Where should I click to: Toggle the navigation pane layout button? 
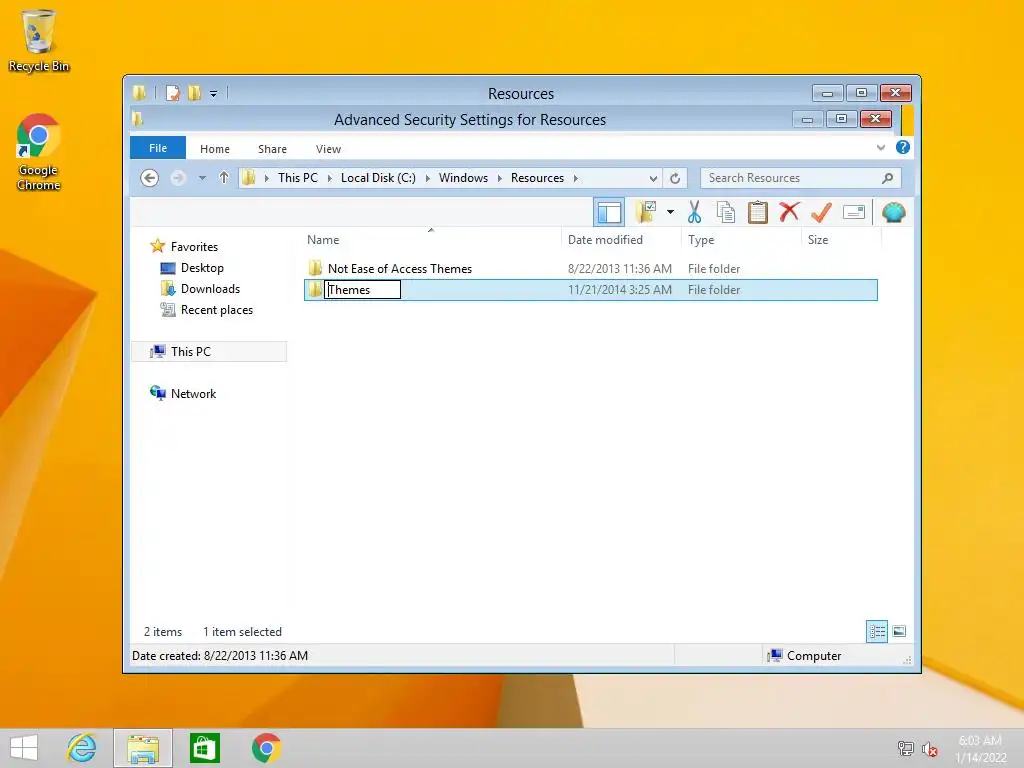coord(609,212)
